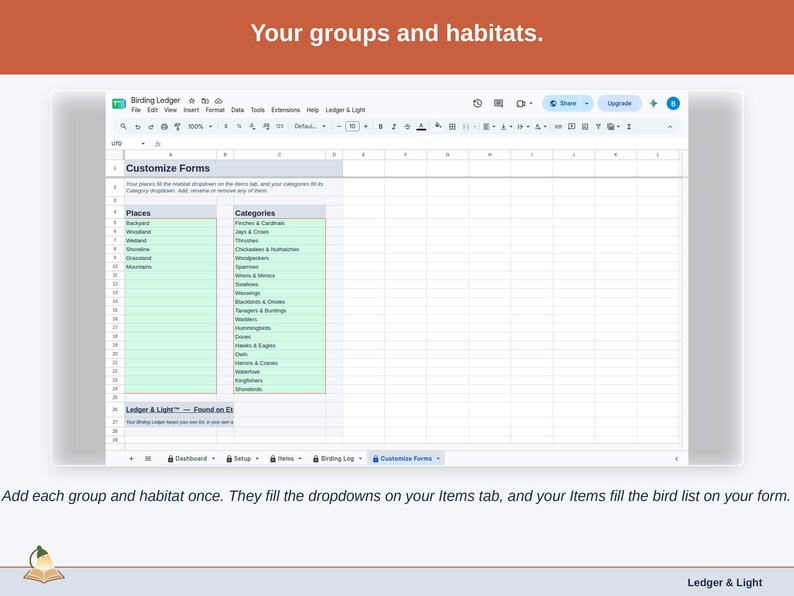Open filter views dropdown
Screen dimensions: 794x596
(x=613, y=127)
